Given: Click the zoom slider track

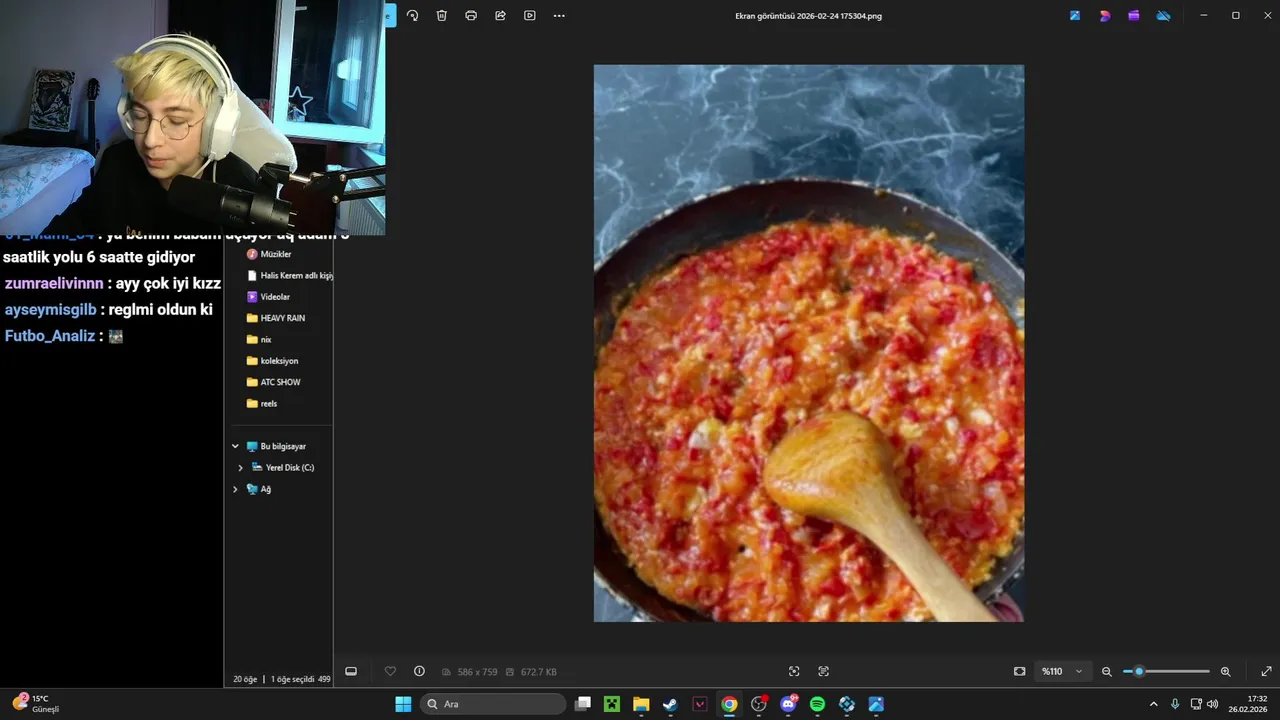Looking at the screenshot, I should pyautogui.click(x=1166, y=671).
